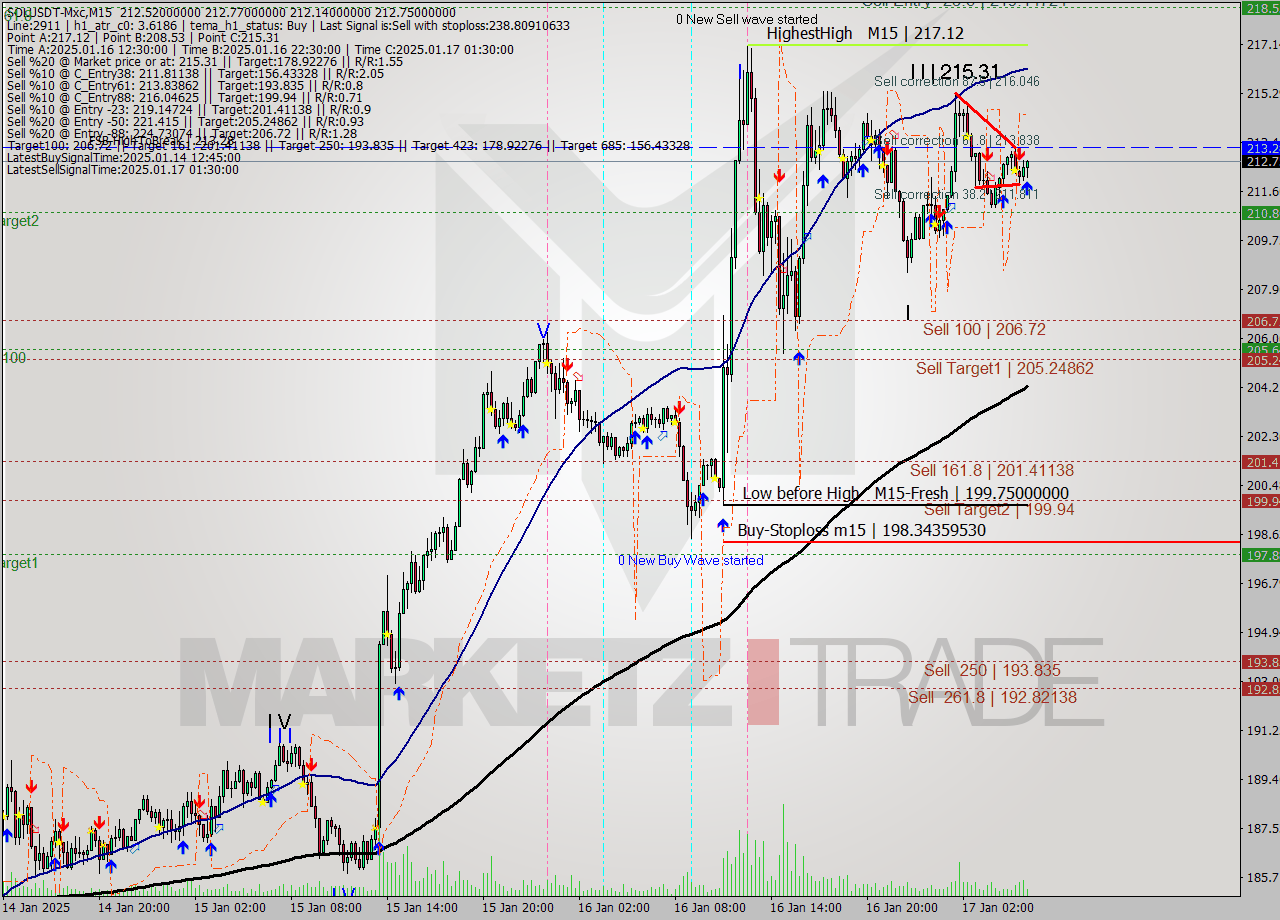Click the '16 Jan 02:00' time label
1280x920 pixels.
click(x=613, y=908)
